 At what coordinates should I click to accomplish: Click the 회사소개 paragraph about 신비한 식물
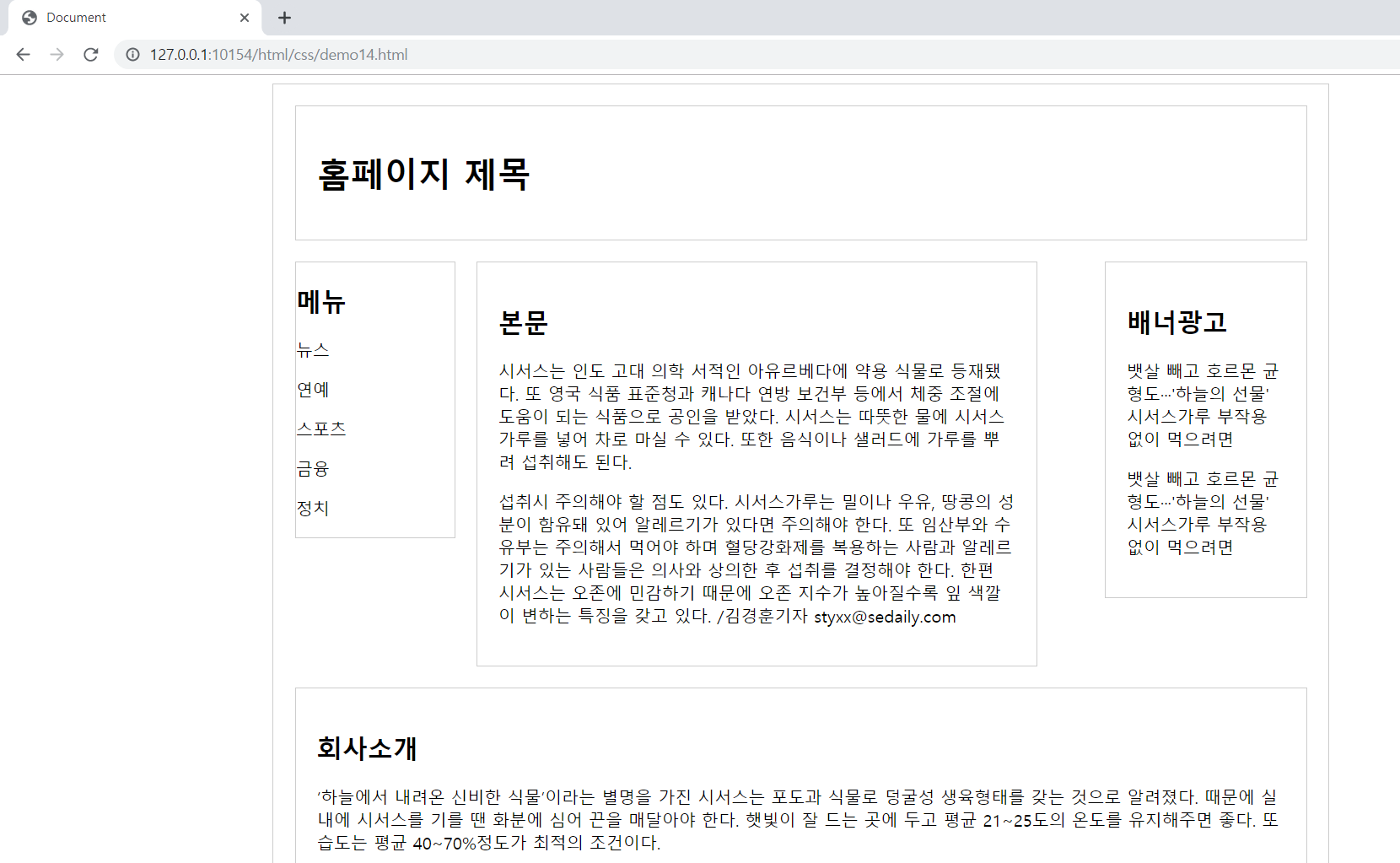799,819
